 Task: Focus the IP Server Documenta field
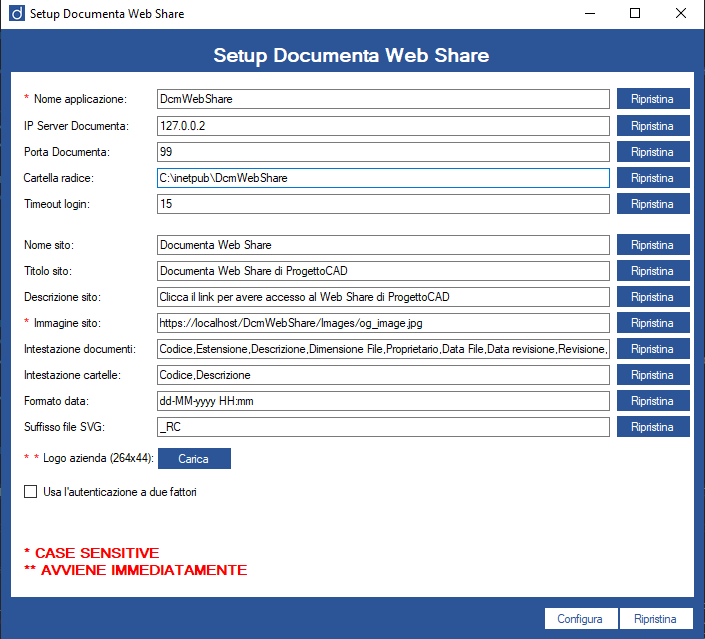click(383, 126)
